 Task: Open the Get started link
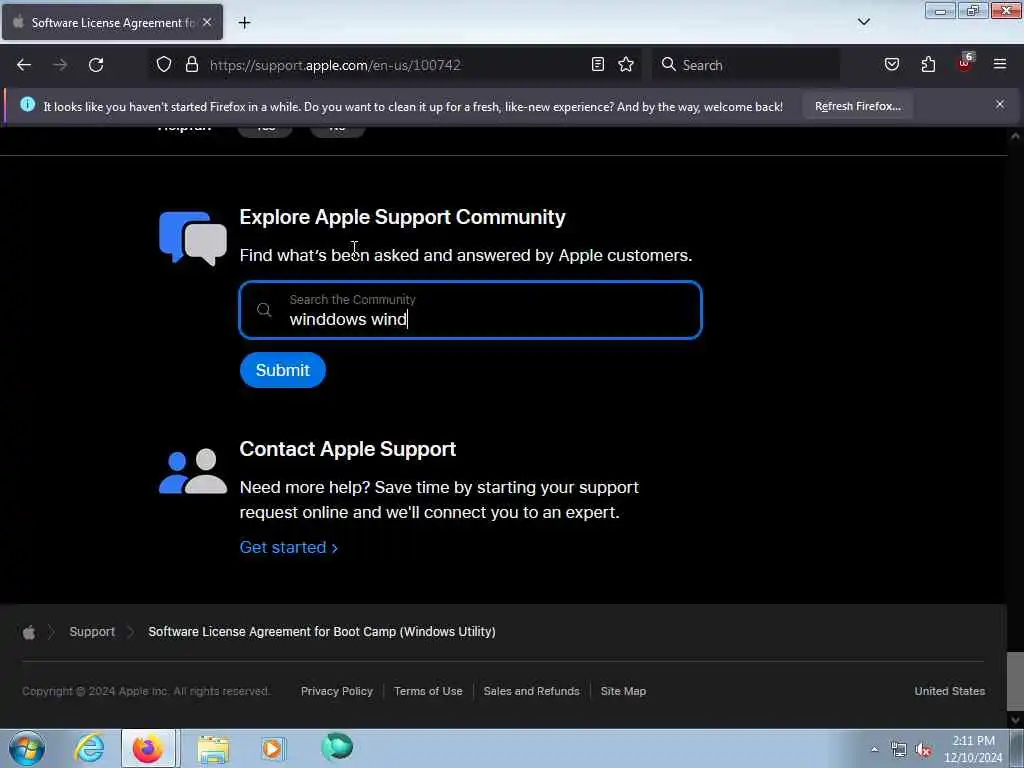288,547
